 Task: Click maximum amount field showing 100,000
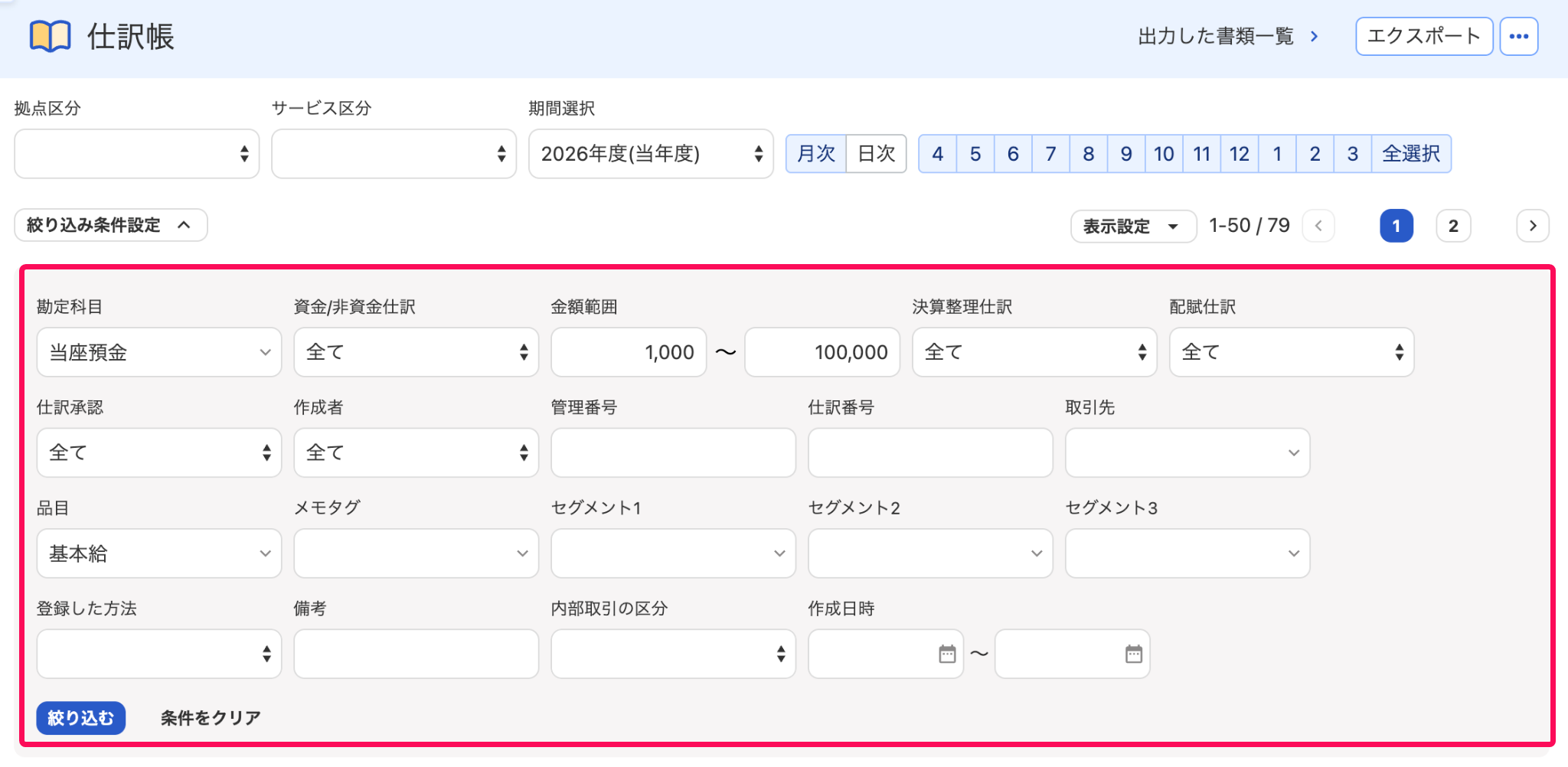(822, 352)
